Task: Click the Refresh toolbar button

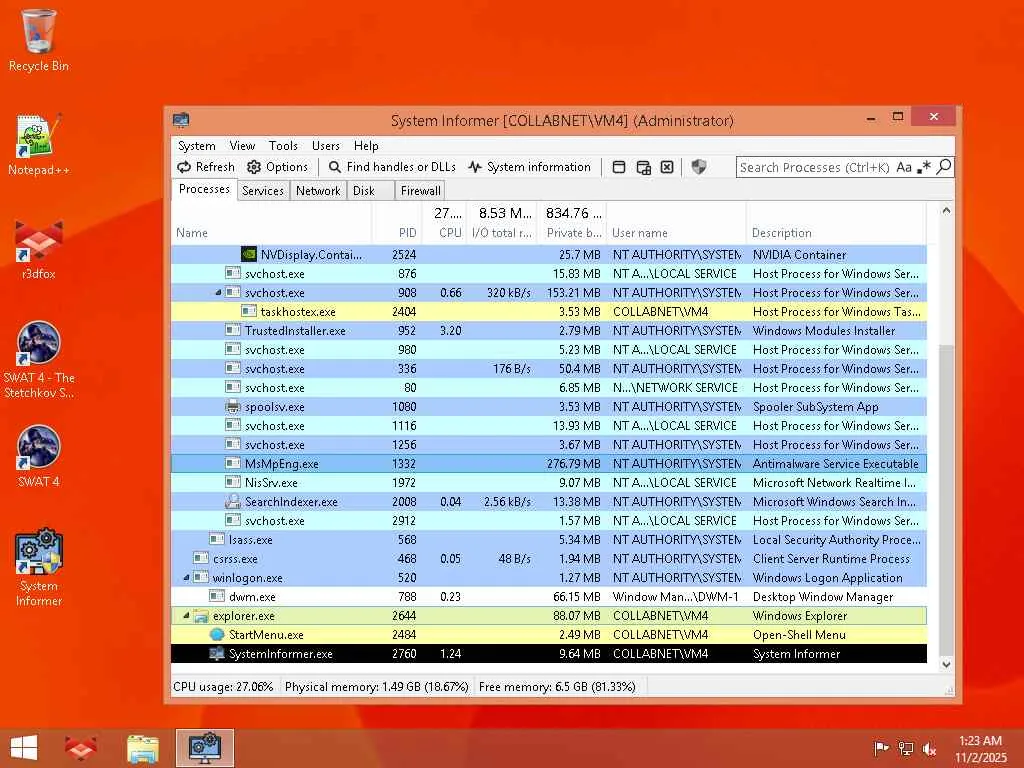Action: (x=206, y=167)
